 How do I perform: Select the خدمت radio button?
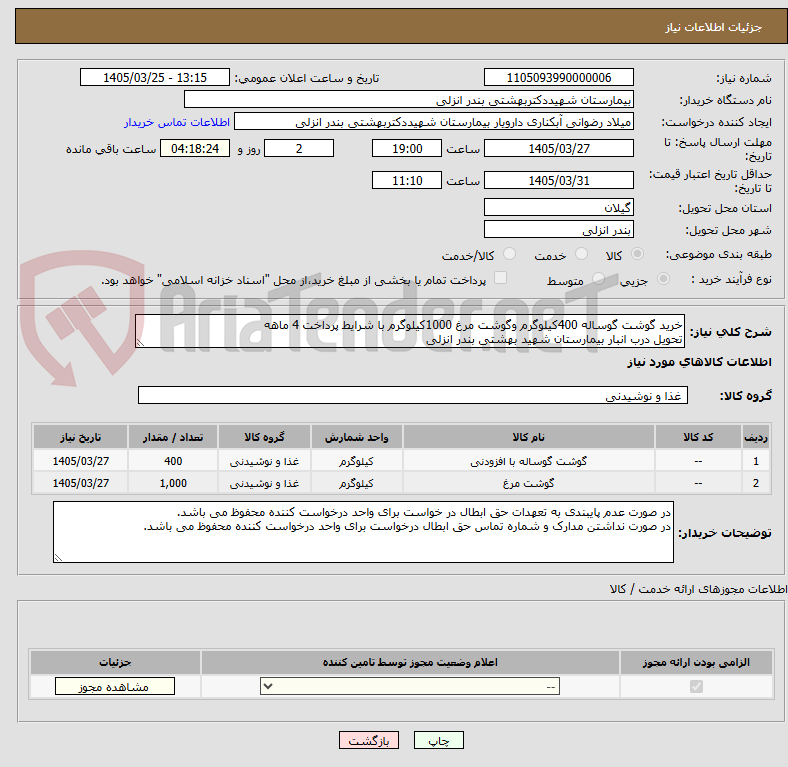tap(581, 254)
